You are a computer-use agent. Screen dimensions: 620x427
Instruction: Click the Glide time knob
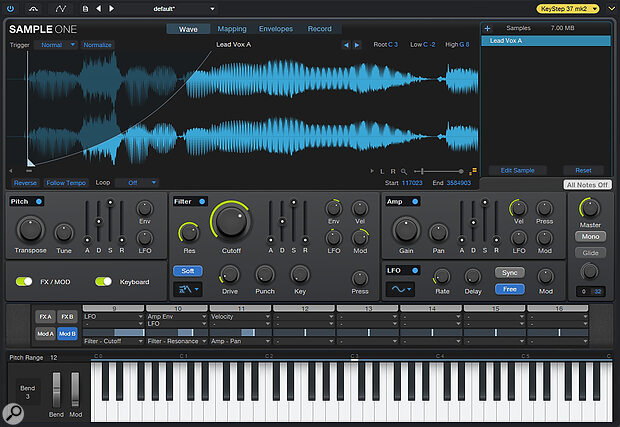[590, 272]
